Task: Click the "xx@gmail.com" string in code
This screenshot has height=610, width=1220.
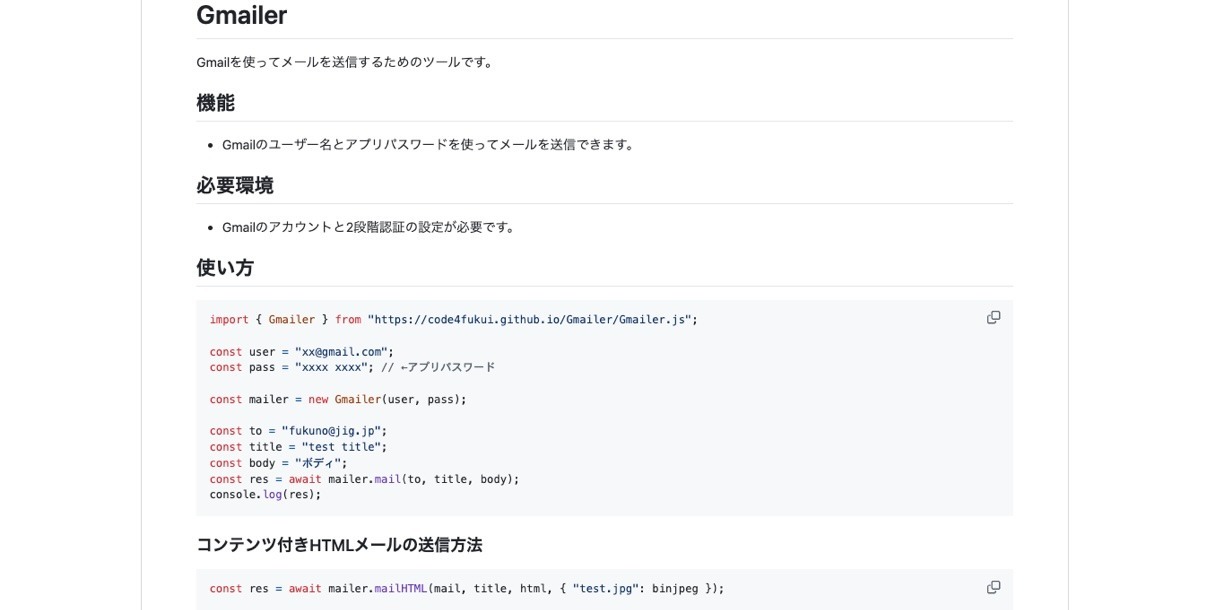Action: (341, 352)
